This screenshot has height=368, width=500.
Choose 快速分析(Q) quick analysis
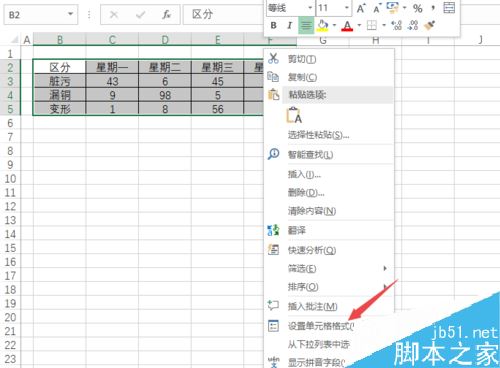[328, 250]
